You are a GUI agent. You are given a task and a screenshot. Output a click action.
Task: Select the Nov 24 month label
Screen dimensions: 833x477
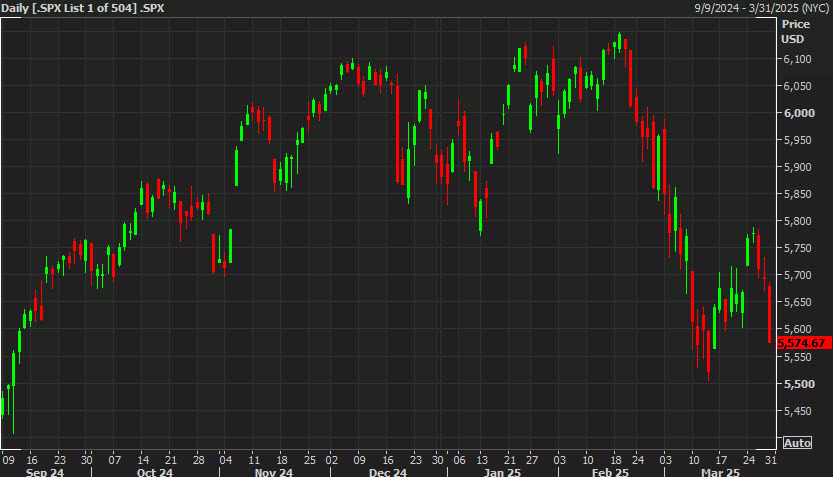click(273, 471)
